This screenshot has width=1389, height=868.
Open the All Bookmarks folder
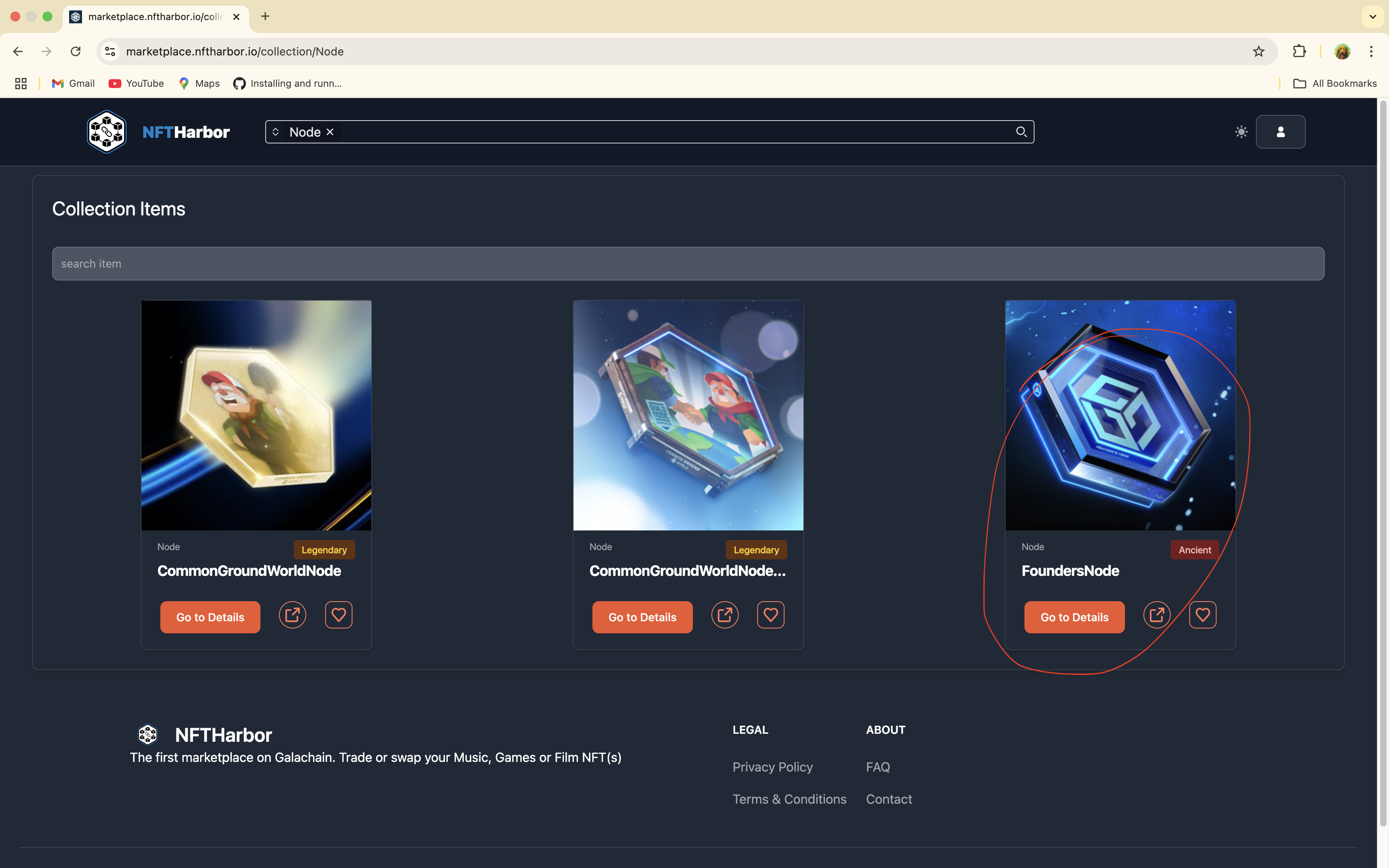point(1334,83)
